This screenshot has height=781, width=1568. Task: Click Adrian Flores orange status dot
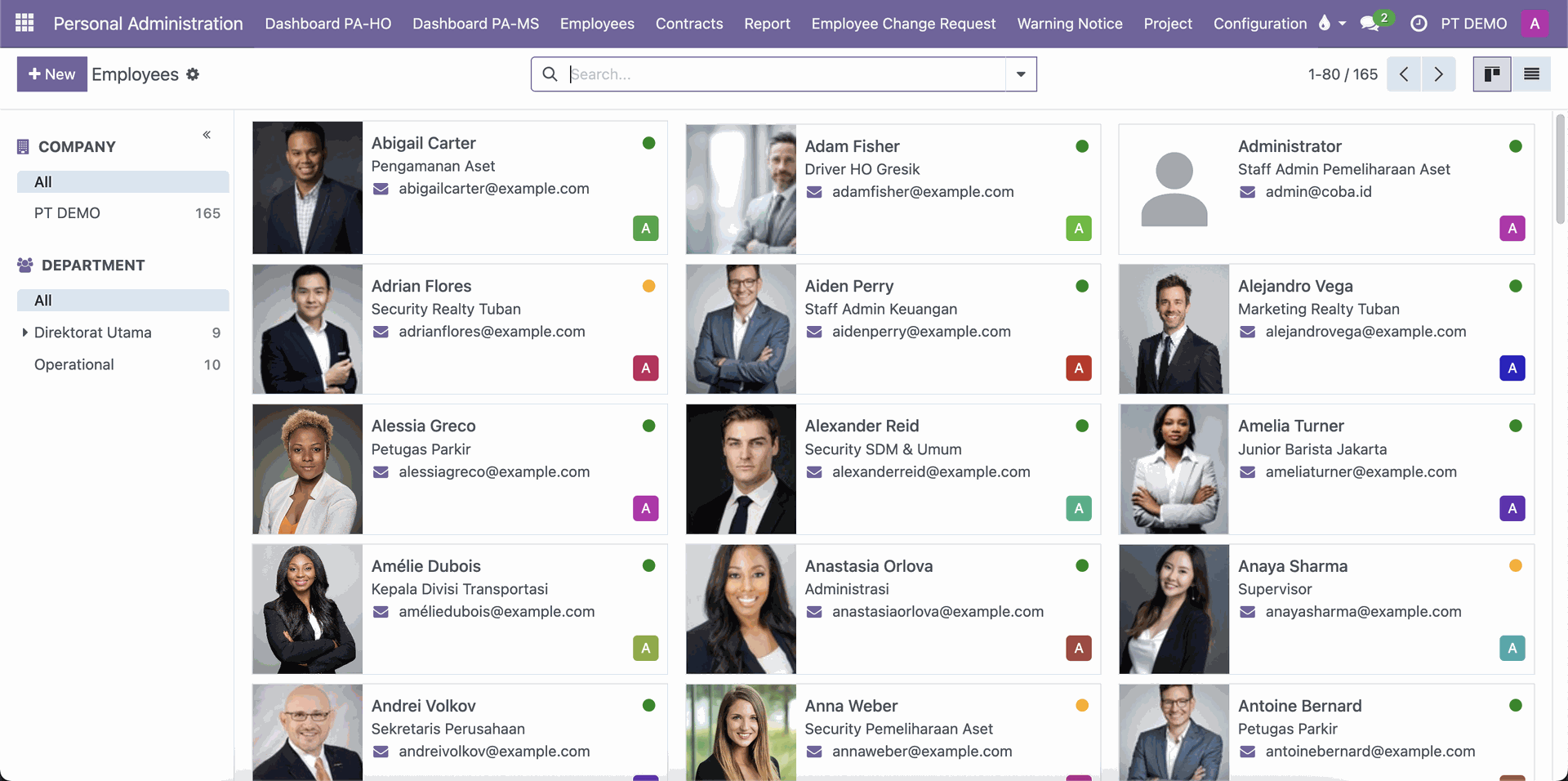648,286
